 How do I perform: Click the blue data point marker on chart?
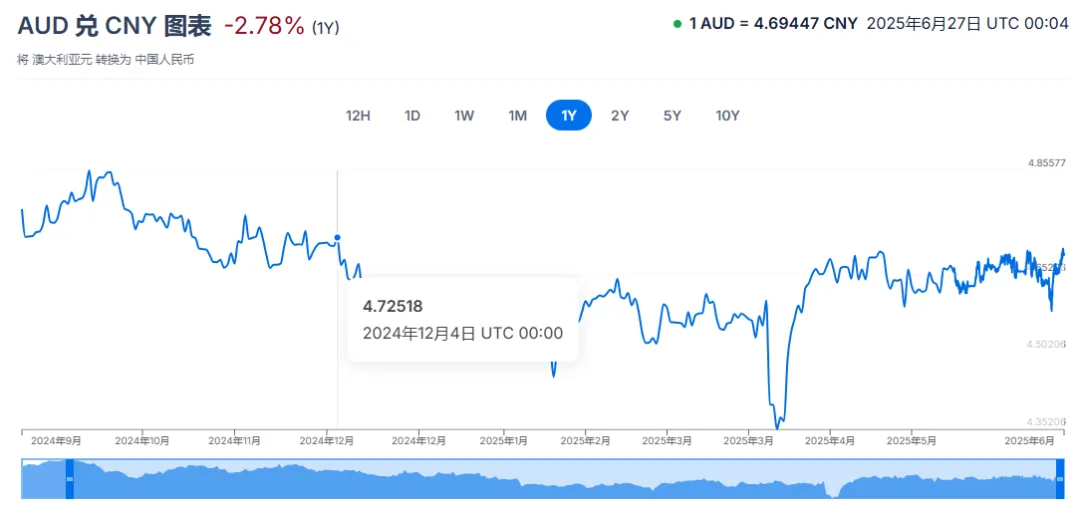click(337, 238)
